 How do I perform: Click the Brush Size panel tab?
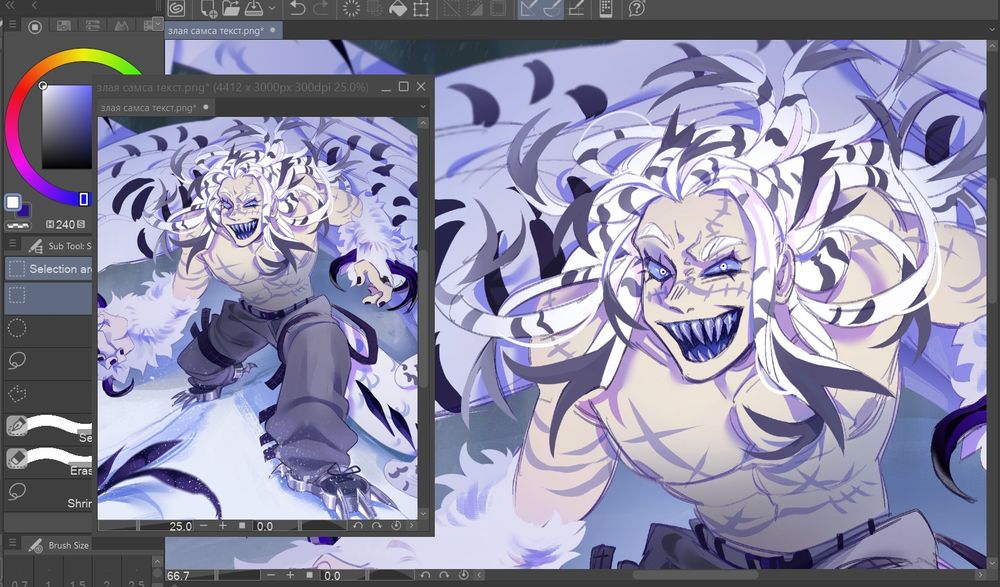59,545
